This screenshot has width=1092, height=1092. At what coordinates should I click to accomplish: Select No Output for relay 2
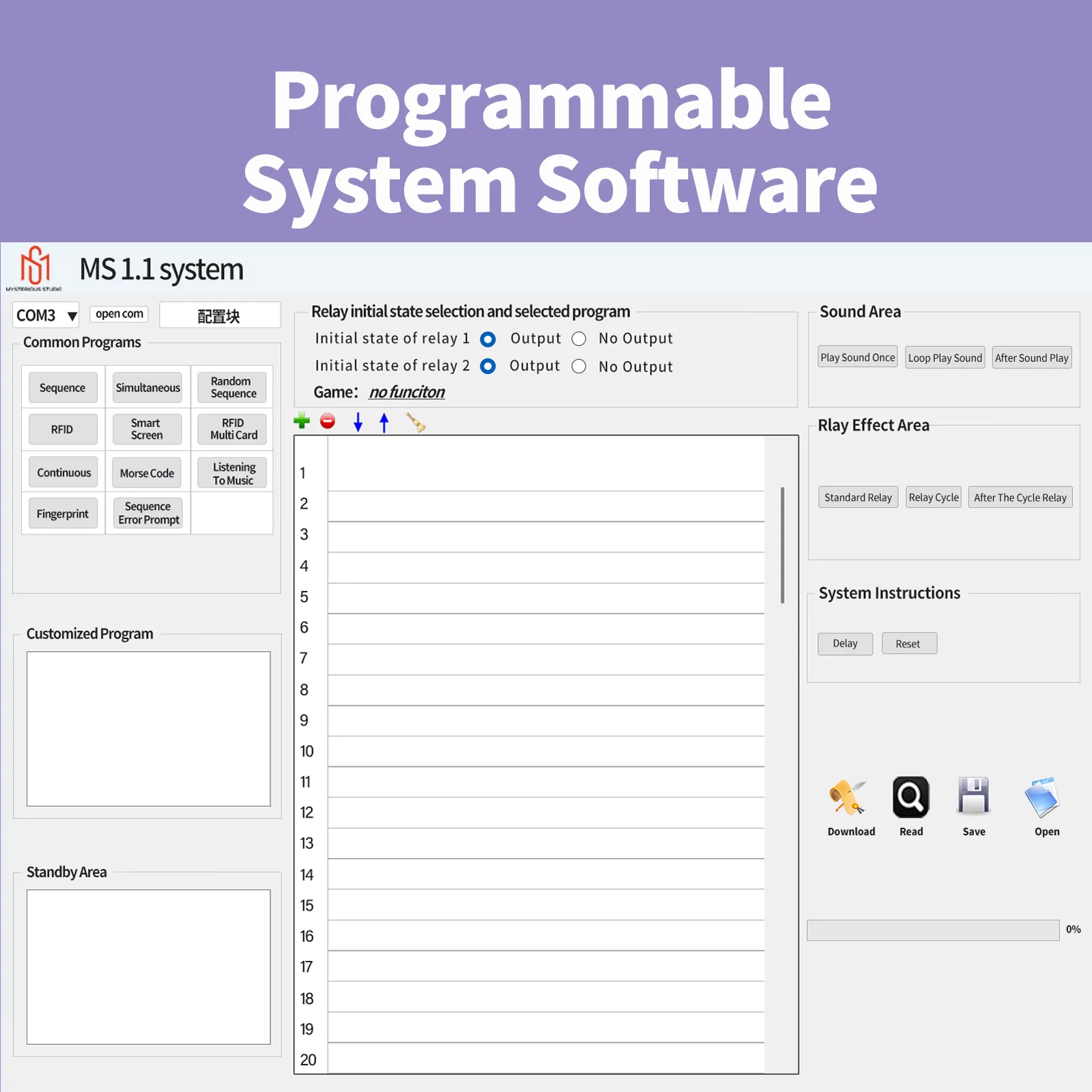point(579,367)
